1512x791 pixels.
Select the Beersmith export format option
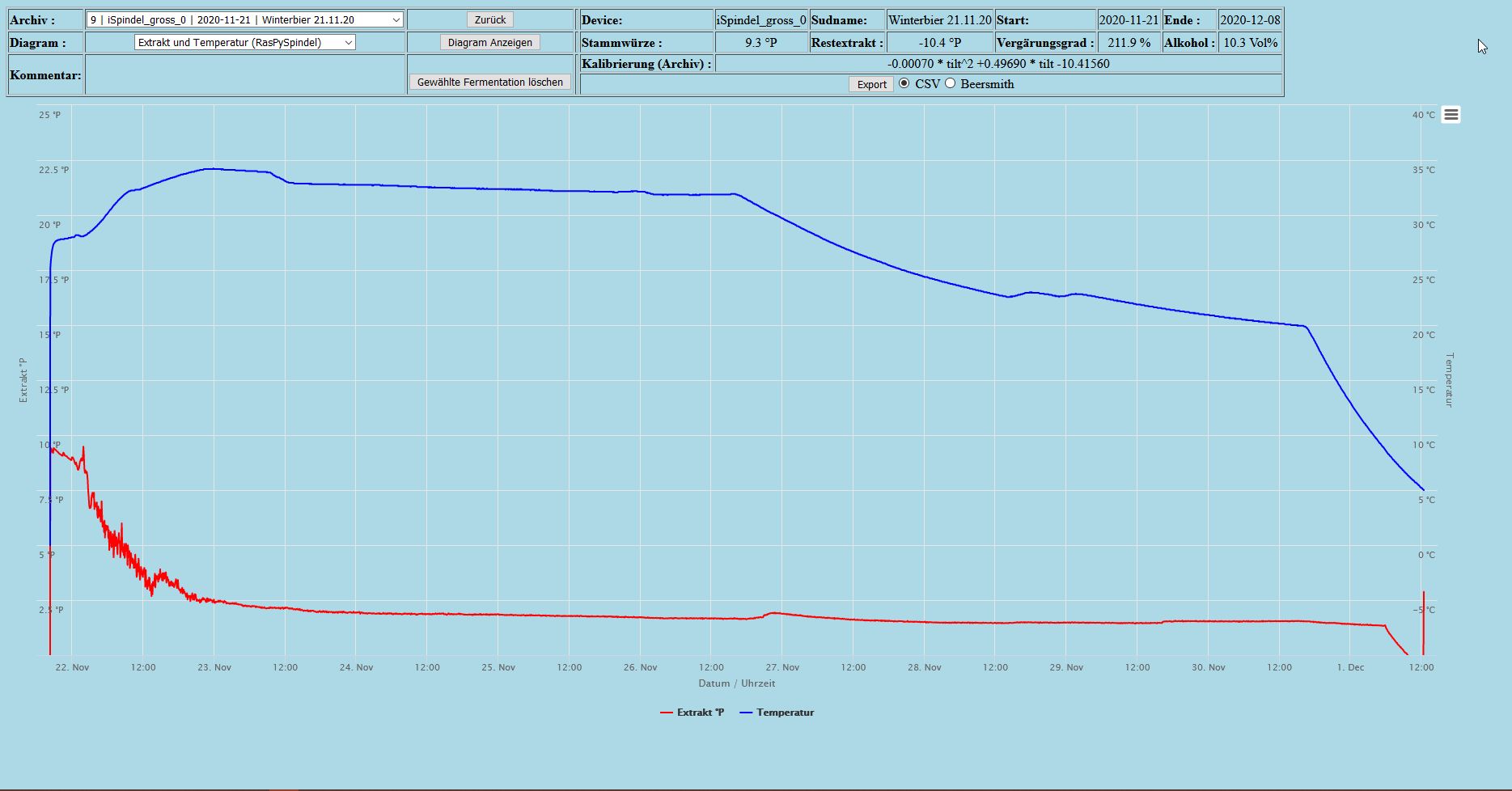point(951,83)
